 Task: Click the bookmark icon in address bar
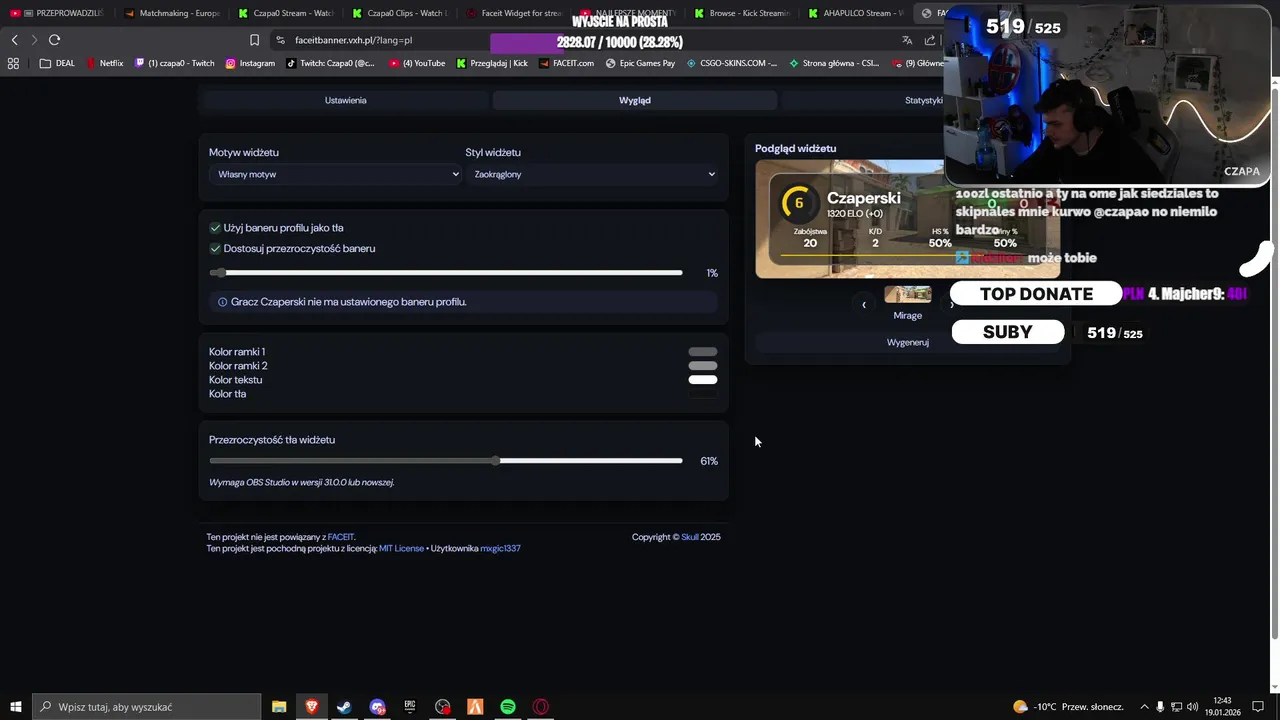click(x=254, y=40)
